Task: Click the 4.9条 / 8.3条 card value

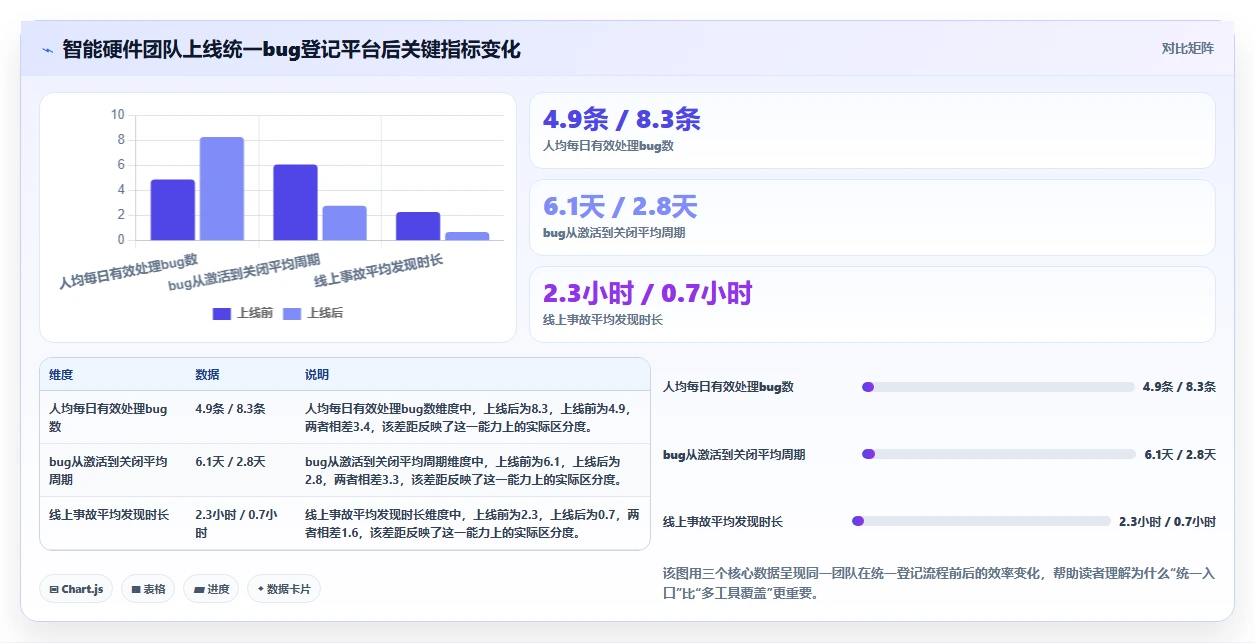Action: click(x=621, y=120)
